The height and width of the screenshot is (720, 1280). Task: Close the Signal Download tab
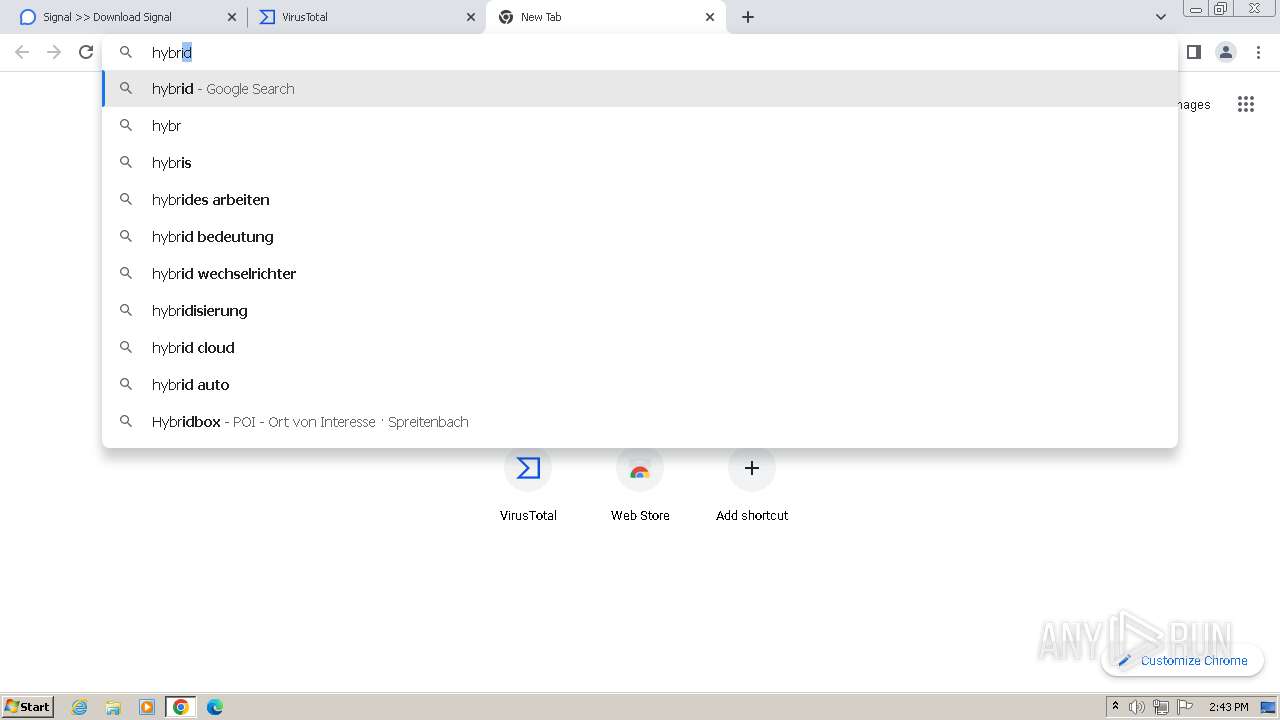(x=232, y=17)
